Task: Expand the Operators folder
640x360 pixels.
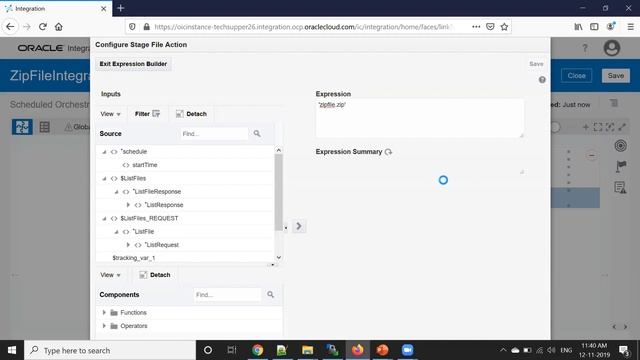Action: click(x=104, y=326)
